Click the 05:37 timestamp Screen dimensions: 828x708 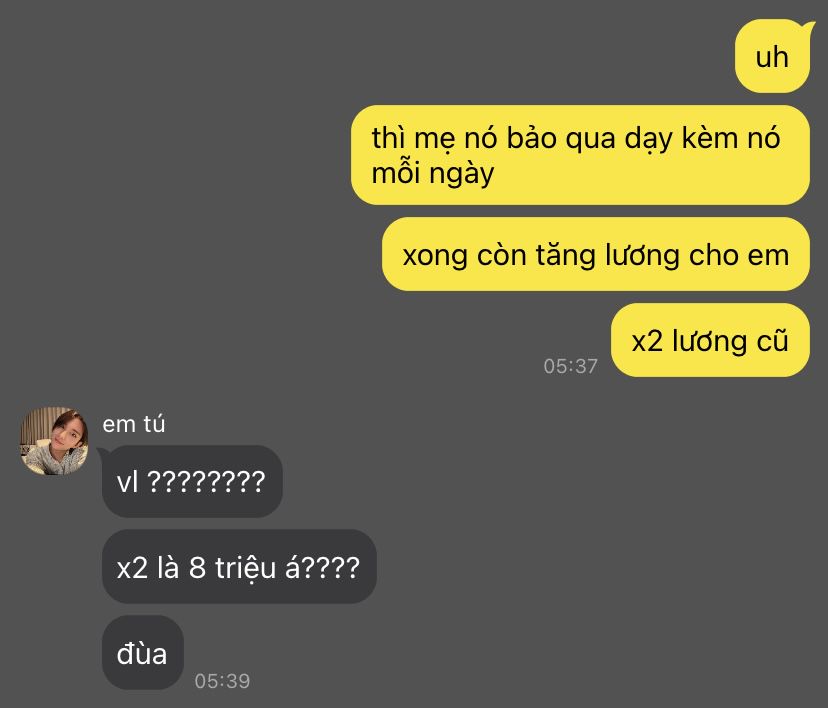(570, 366)
